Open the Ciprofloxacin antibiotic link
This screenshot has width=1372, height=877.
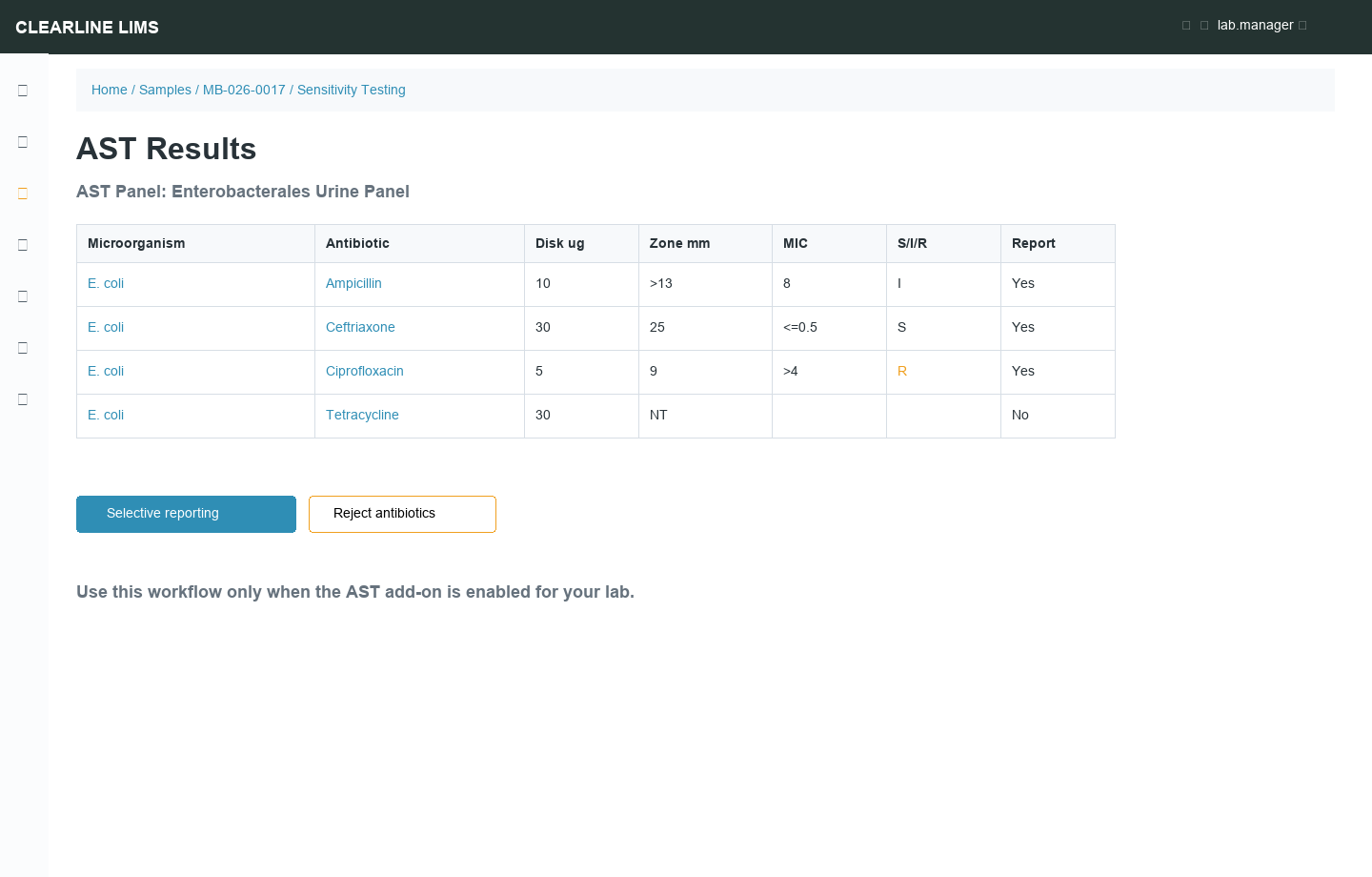pos(365,371)
